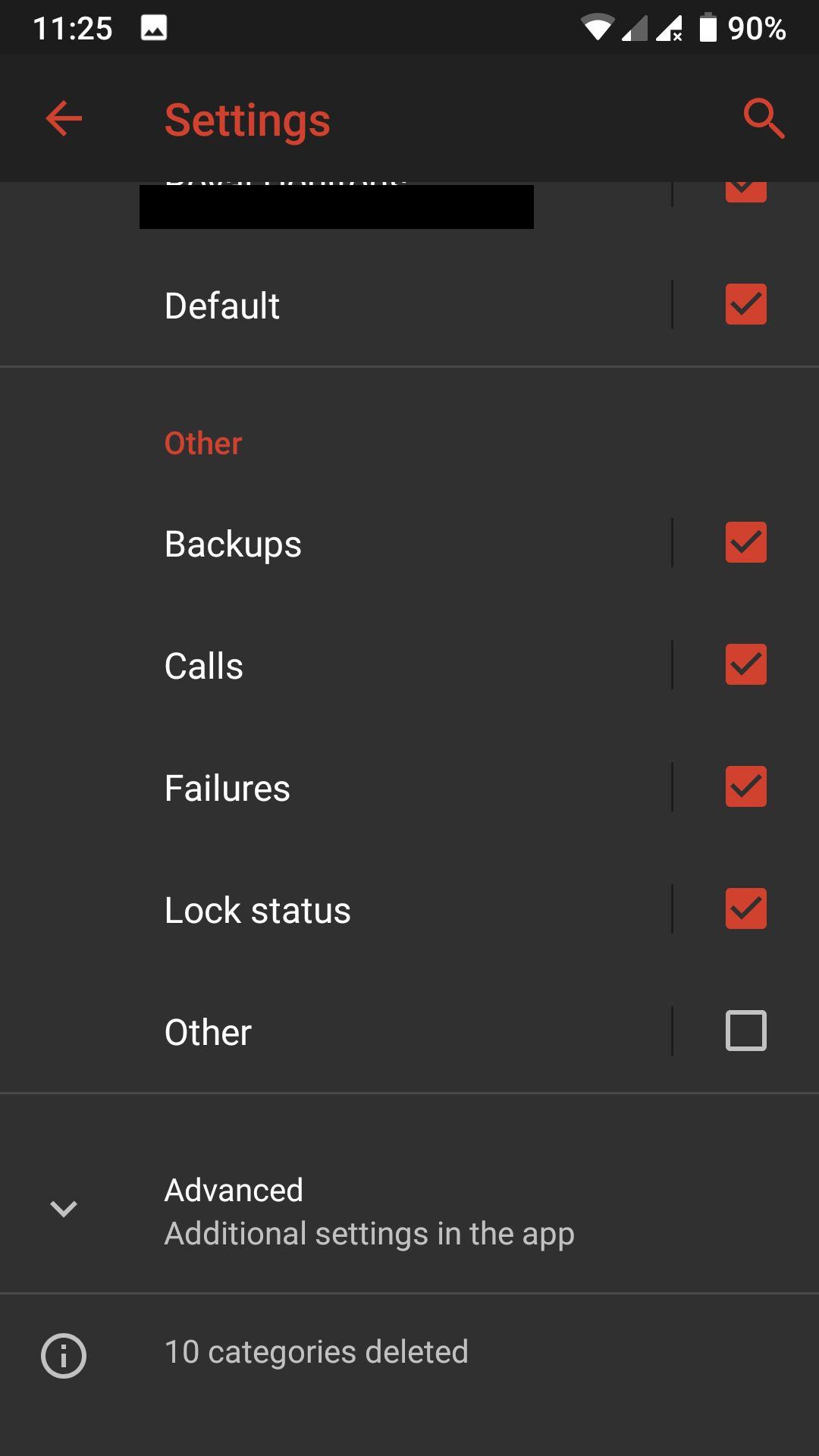The width and height of the screenshot is (819, 1456).
Task: Tap the back arrow icon
Action: 64,118
